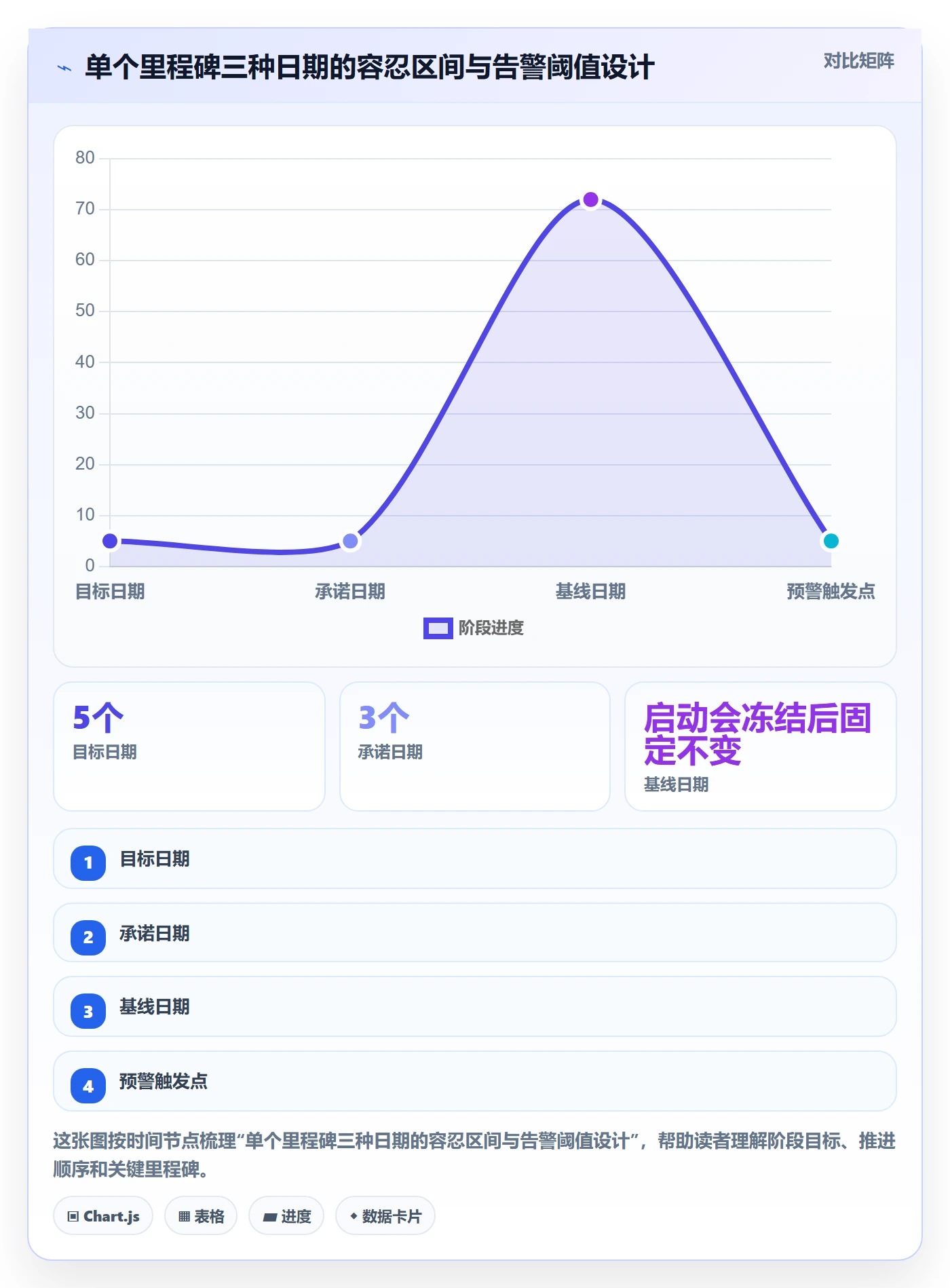Select the 承诺日期 row in the step list
Image resolution: width=950 pixels, height=1288 pixels.
click(x=475, y=932)
